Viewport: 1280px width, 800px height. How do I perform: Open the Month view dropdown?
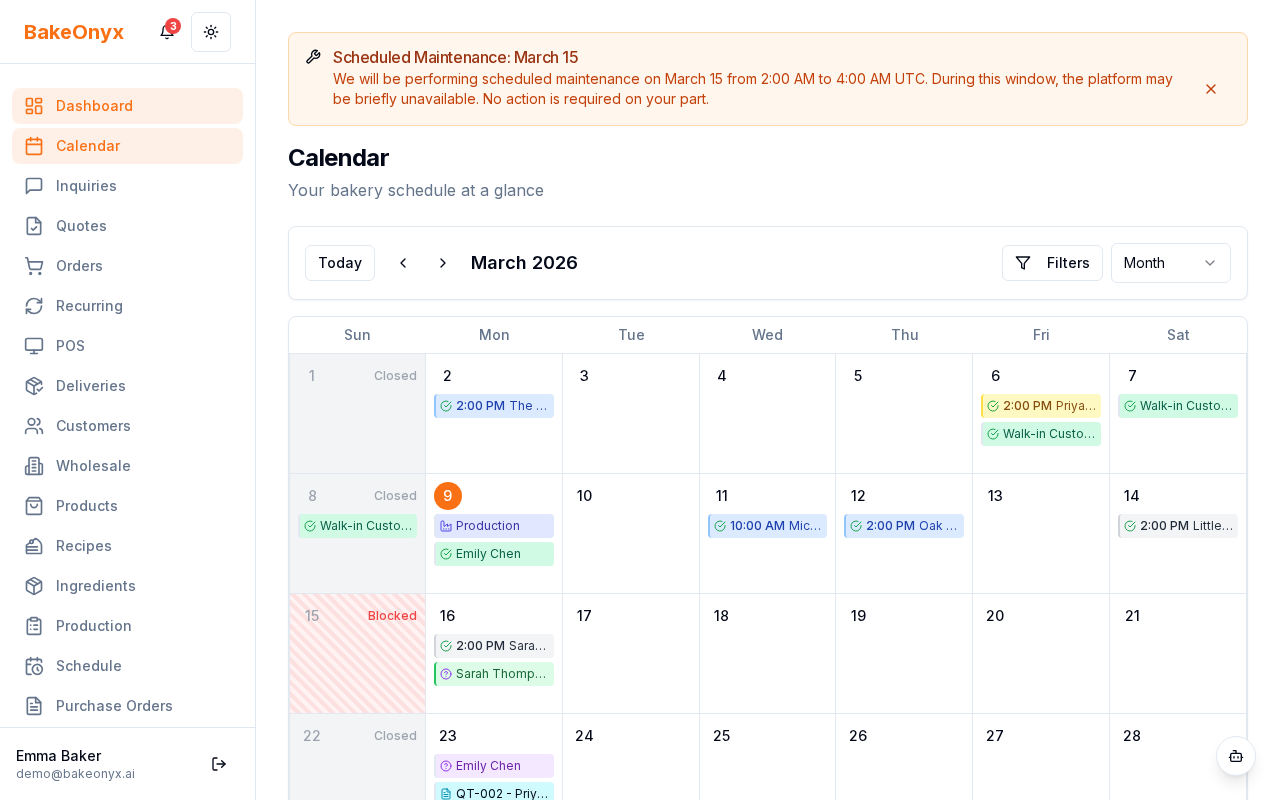coord(1171,263)
